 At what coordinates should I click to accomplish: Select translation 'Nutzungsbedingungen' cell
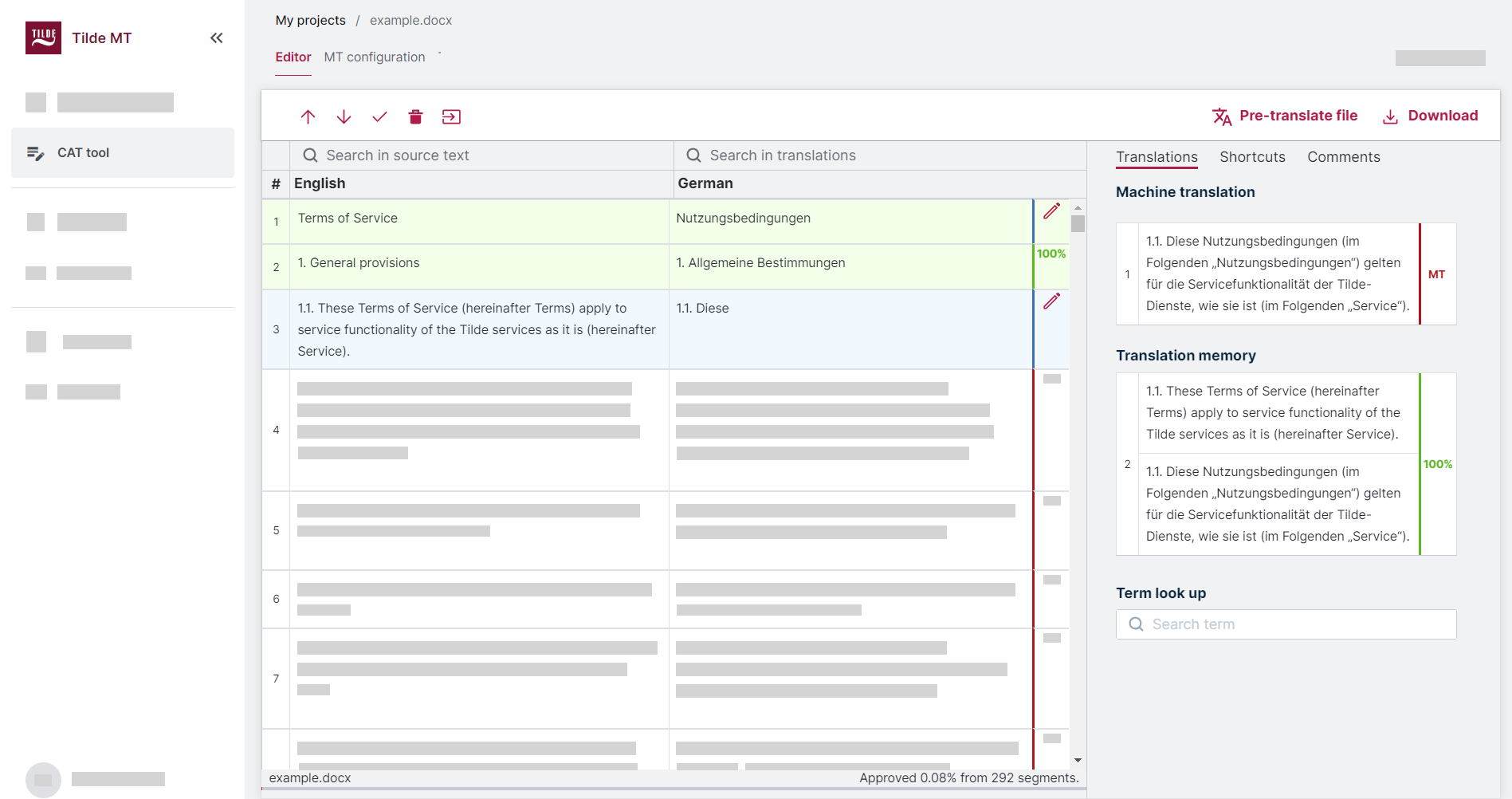tap(851, 221)
